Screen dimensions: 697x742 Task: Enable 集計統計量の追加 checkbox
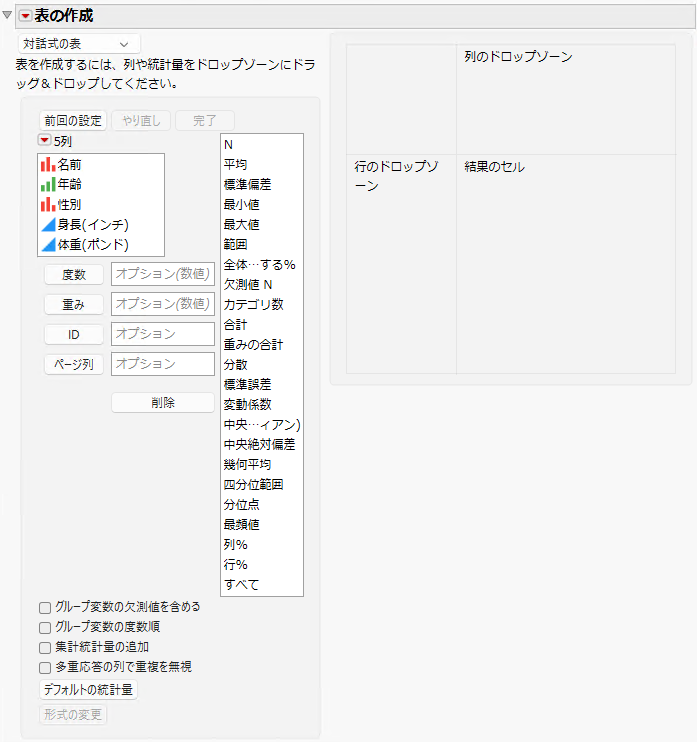click(45, 648)
